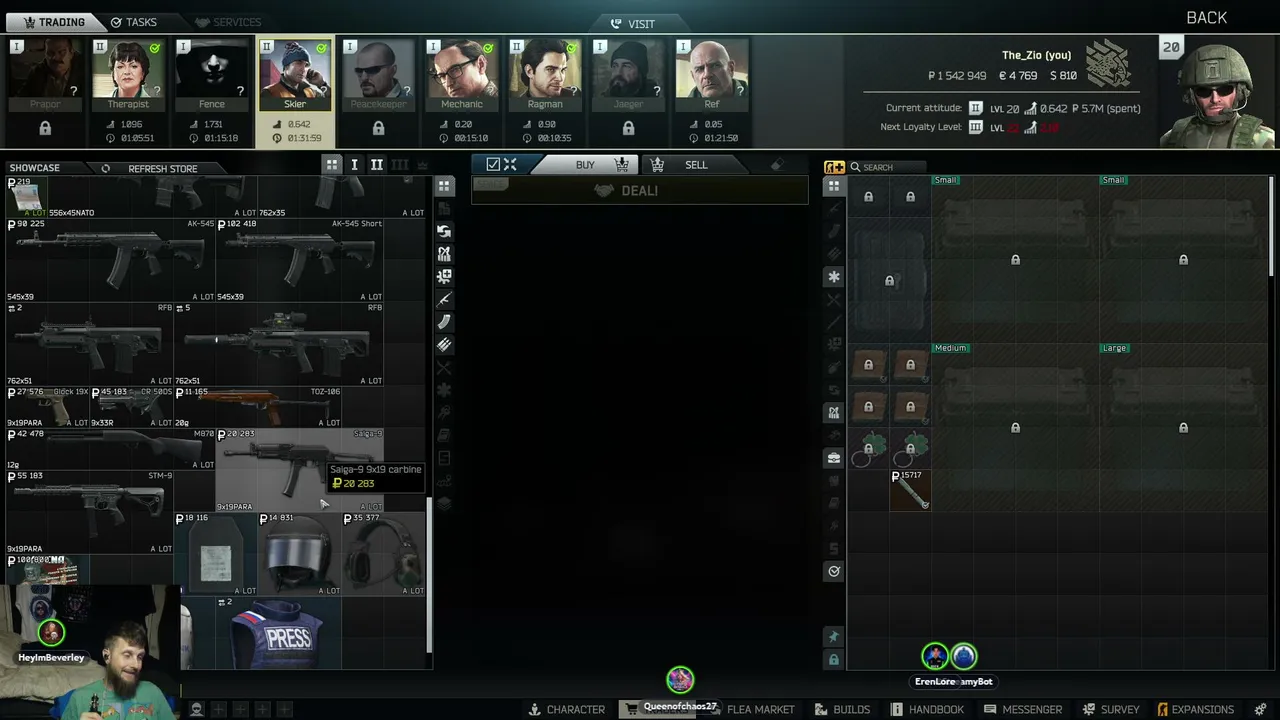Choose the Mechanic trader portrait
The width and height of the screenshot is (1280, 720).
(461, 75)
